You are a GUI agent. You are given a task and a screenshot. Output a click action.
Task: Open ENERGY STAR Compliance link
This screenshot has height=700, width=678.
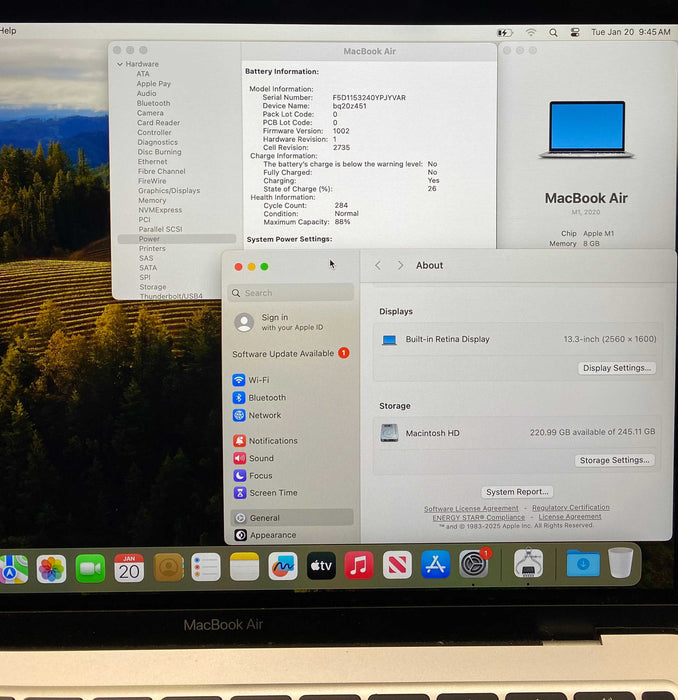pos(478,517)
